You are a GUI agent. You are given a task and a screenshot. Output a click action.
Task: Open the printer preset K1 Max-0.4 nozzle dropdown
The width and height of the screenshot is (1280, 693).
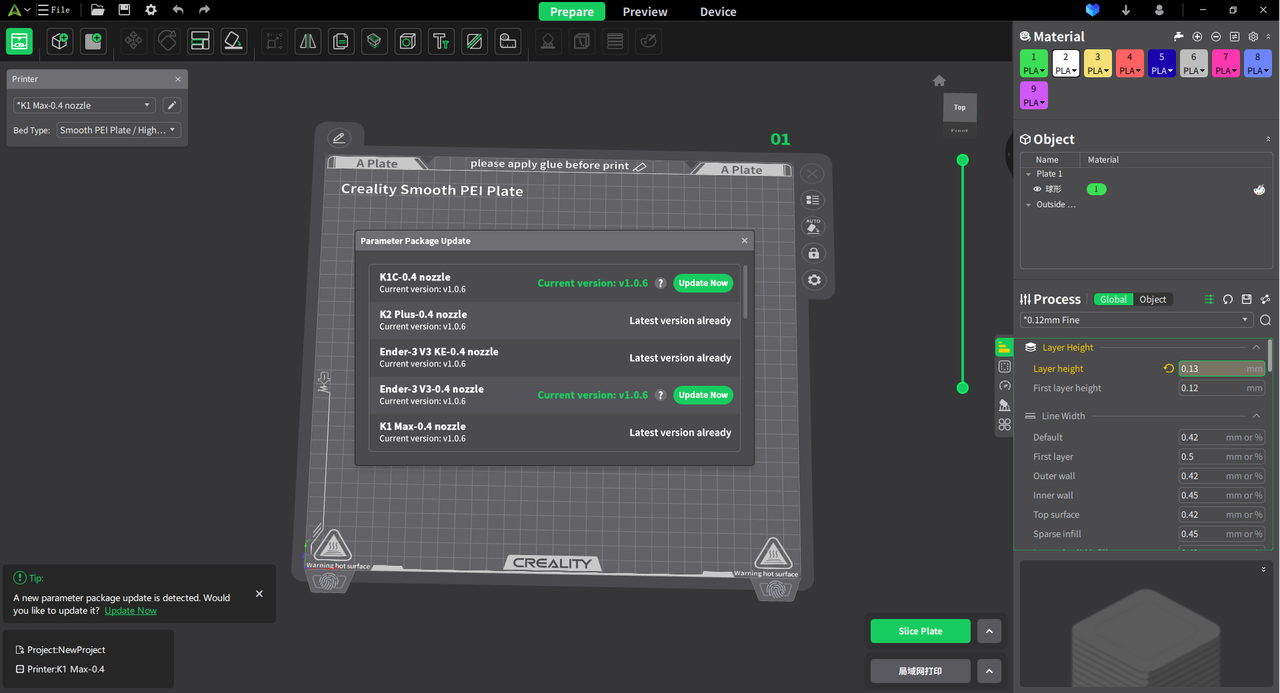(84, 105)
